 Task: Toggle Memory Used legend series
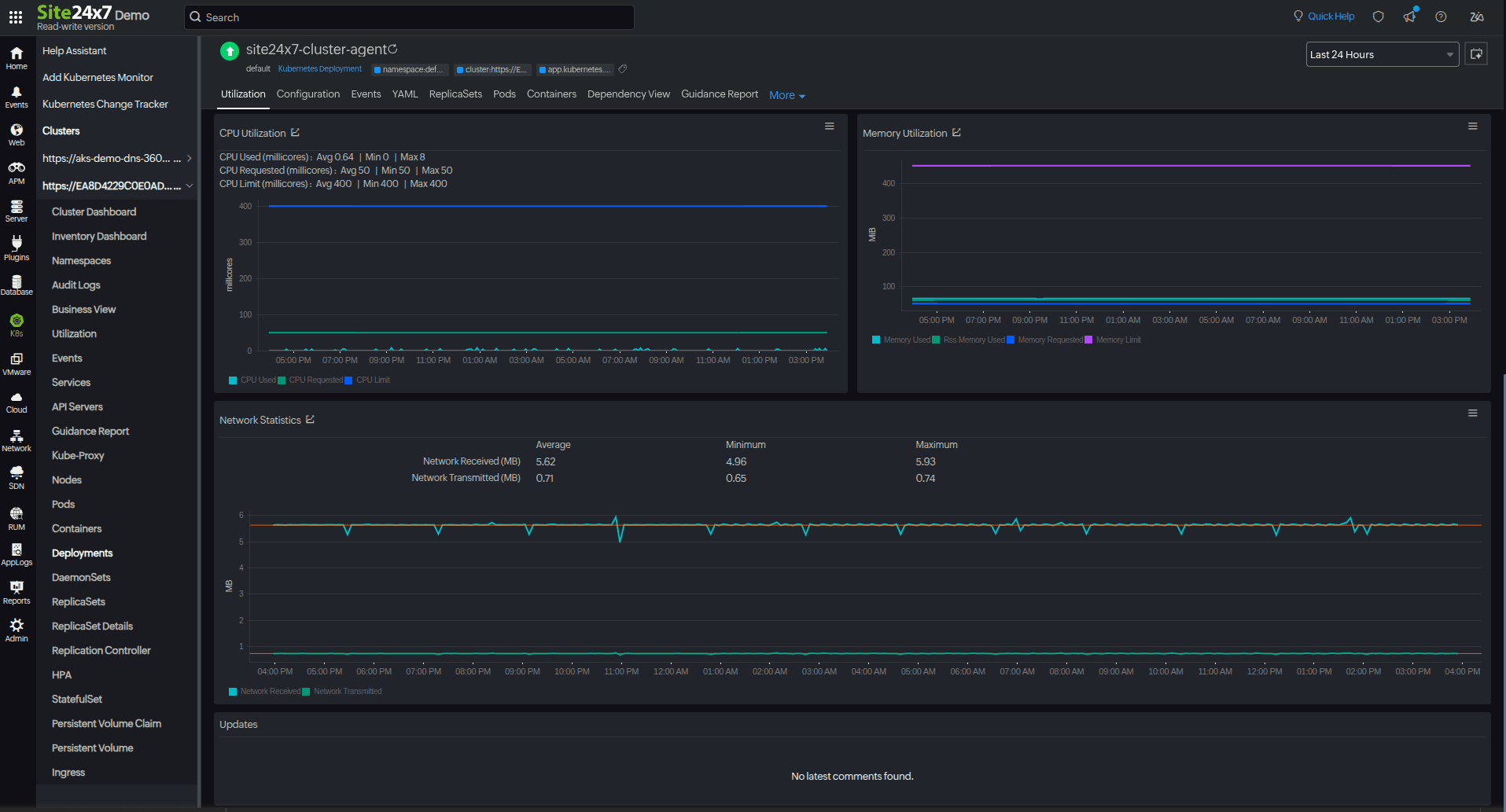click(x=901, y=340)
